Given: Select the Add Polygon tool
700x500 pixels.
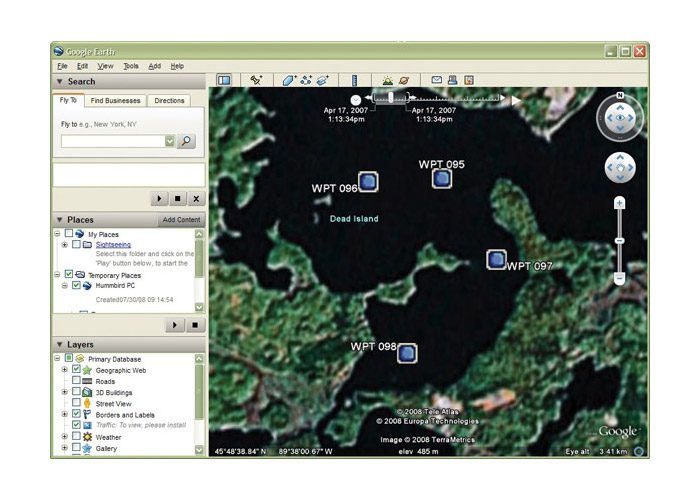Looking at the screenshot, I should (x=289, y=80).
